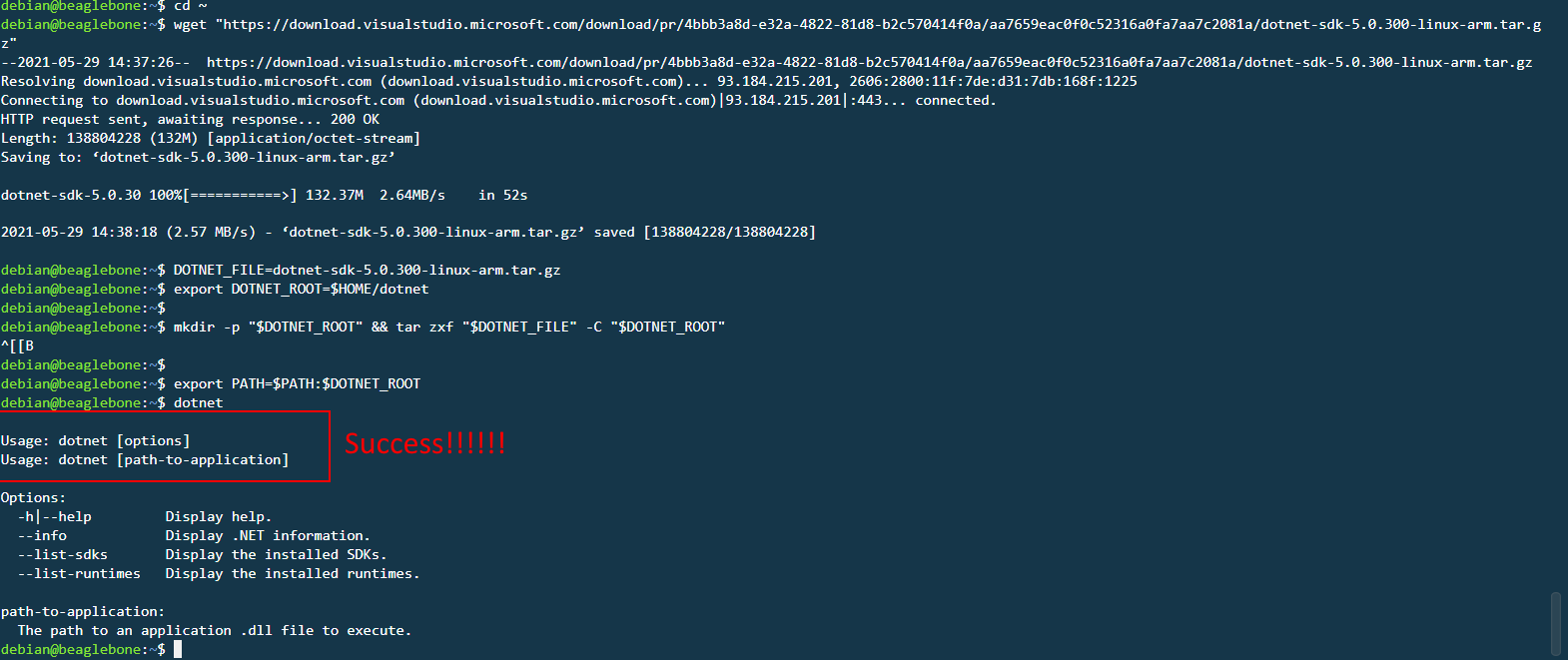Screen dimensions: 1568x660
Task: Click the URL after the 14:37:26 timestamp
Action: [869, 62]
